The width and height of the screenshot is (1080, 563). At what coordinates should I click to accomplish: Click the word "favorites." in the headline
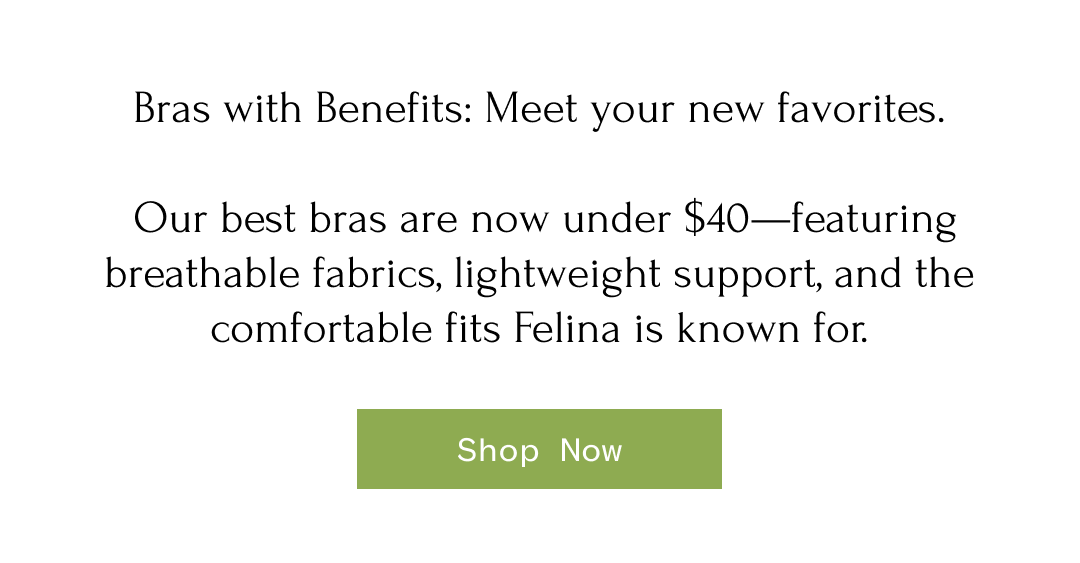[x=861, y=108]
